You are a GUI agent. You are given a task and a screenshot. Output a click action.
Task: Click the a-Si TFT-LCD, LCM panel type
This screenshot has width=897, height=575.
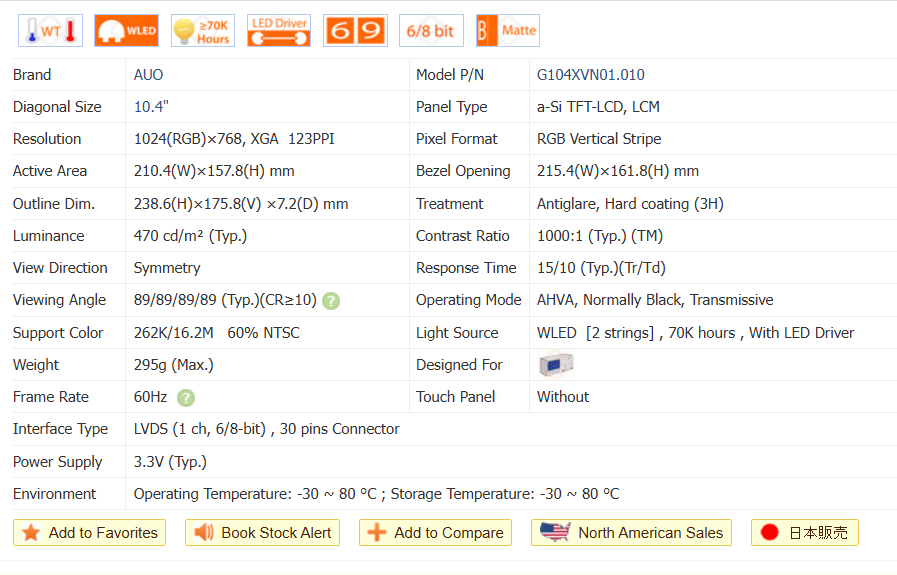pos(598,107)
